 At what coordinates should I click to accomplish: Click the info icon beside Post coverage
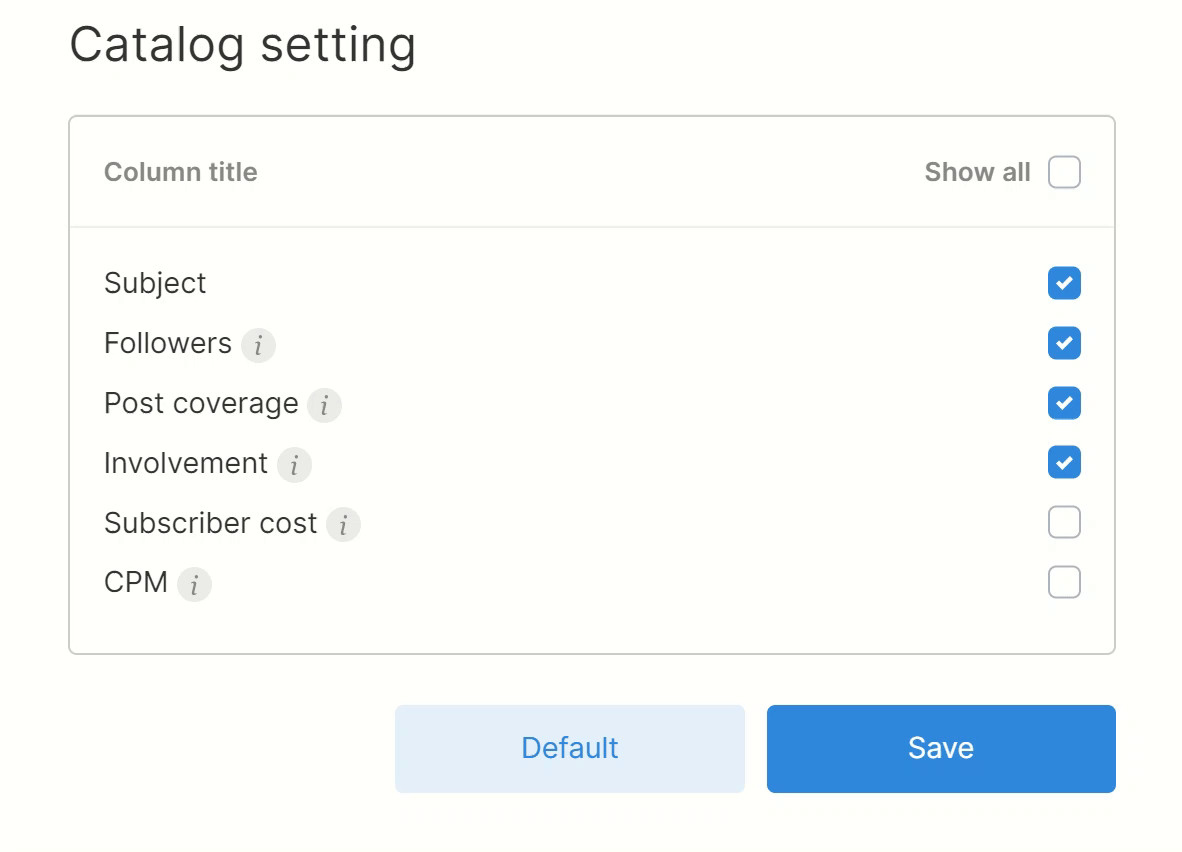(324, 405)
